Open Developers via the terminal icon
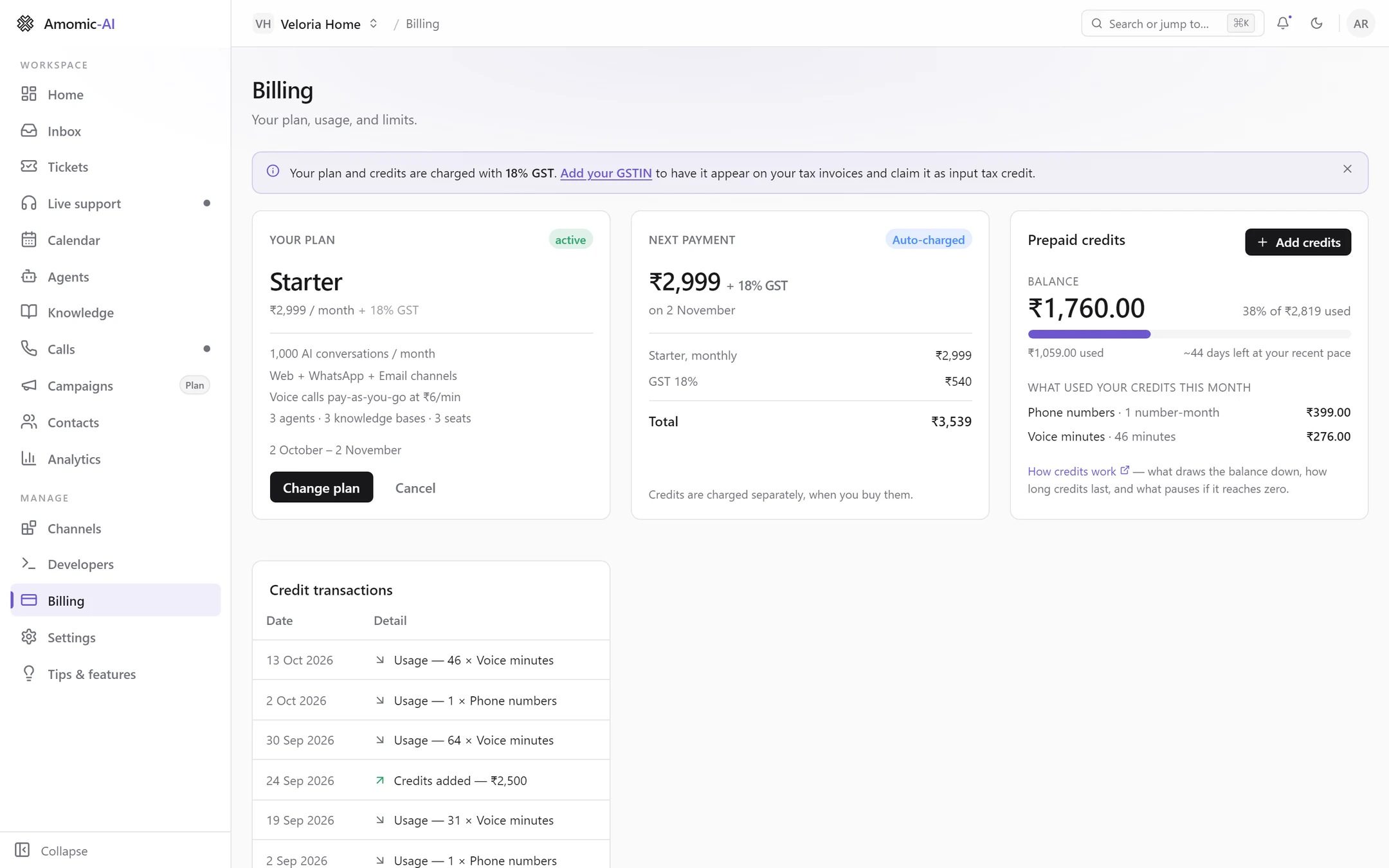Viewport: 1389px width, 868px height. [29, 564]
